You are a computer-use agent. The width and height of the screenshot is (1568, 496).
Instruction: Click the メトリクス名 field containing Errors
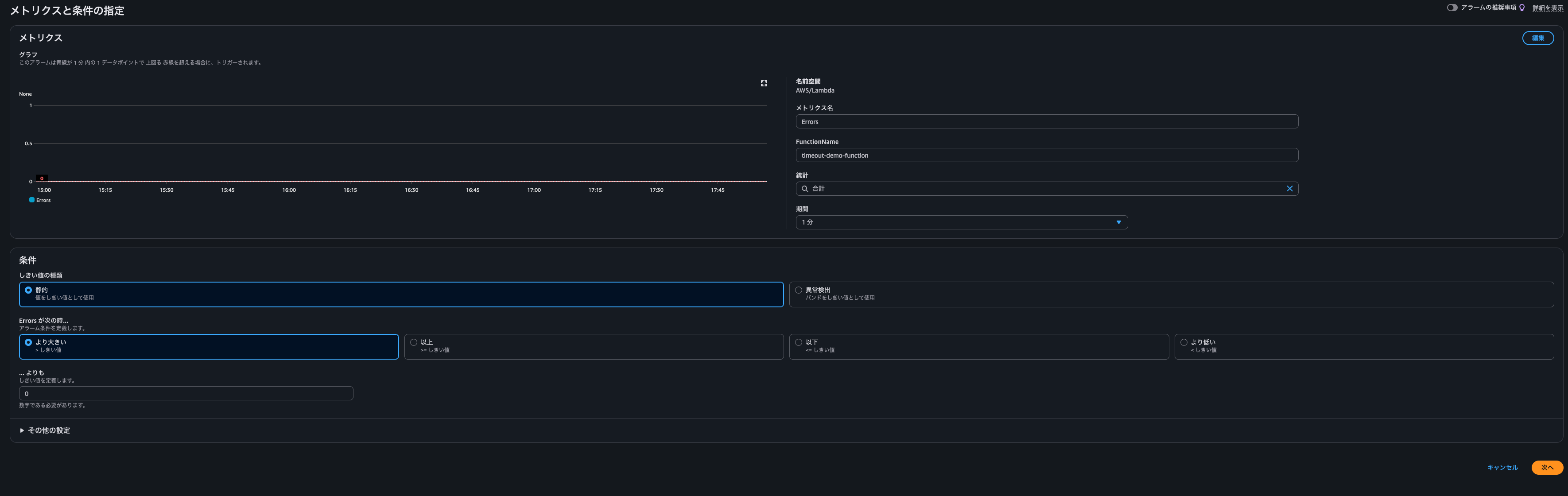1046,122
